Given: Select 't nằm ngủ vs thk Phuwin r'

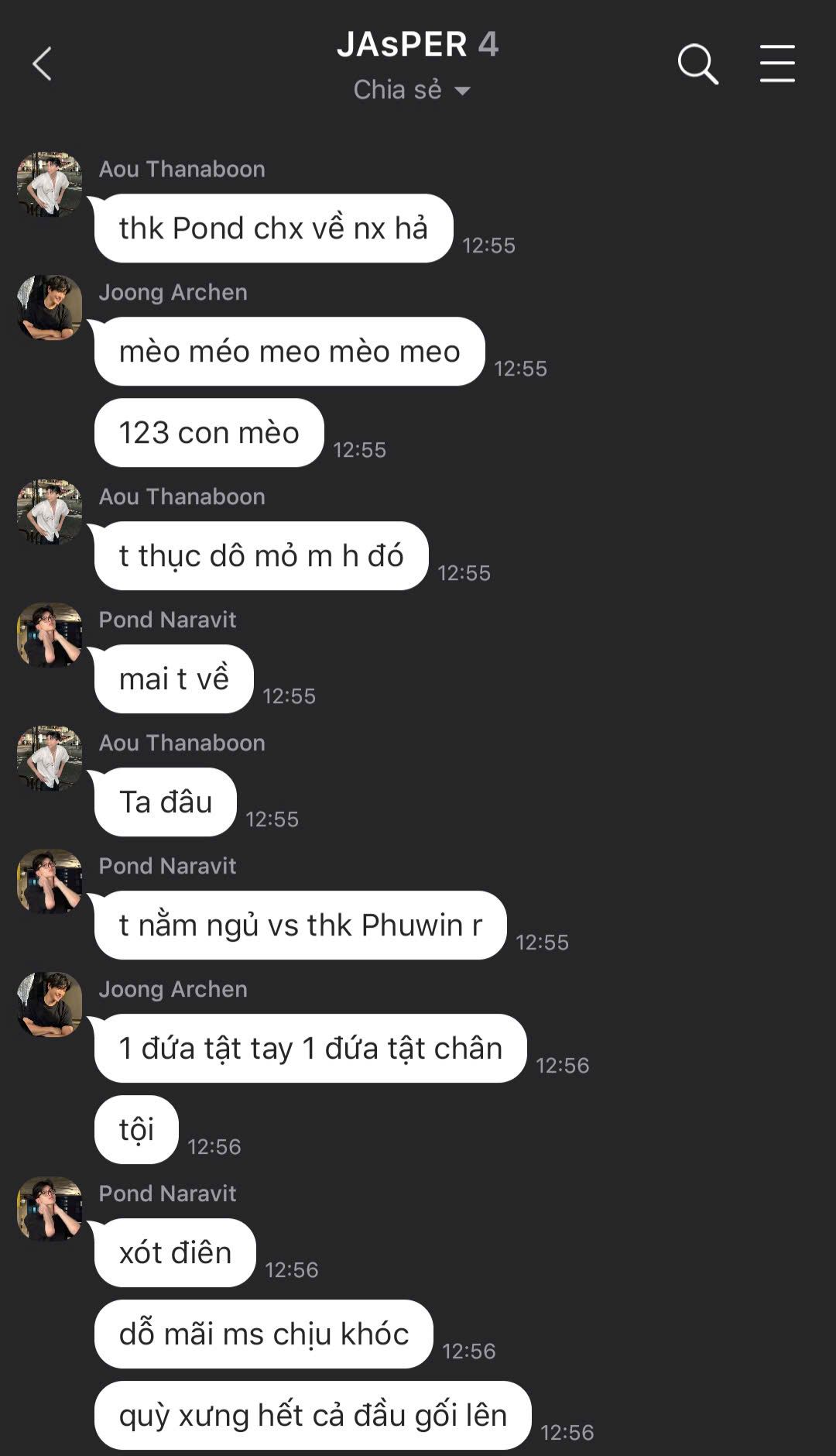Looking at the screenshot, I should [300, 925].
